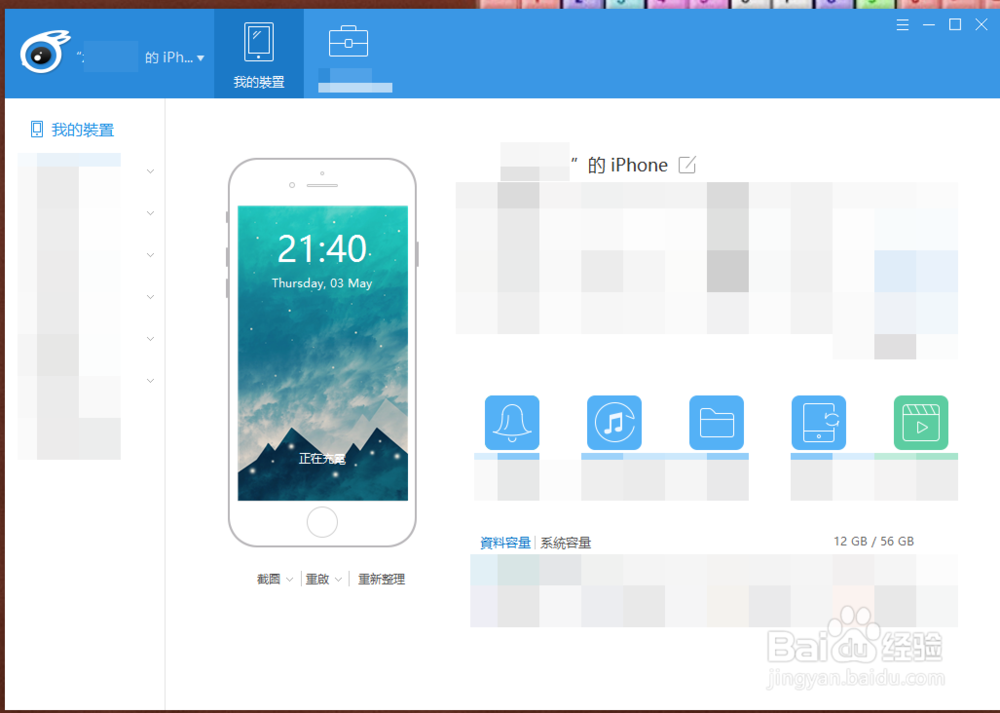Screen dimensions: 1000x713
Task: Click 重新整理 to refresh device
Action: [381, 579]
